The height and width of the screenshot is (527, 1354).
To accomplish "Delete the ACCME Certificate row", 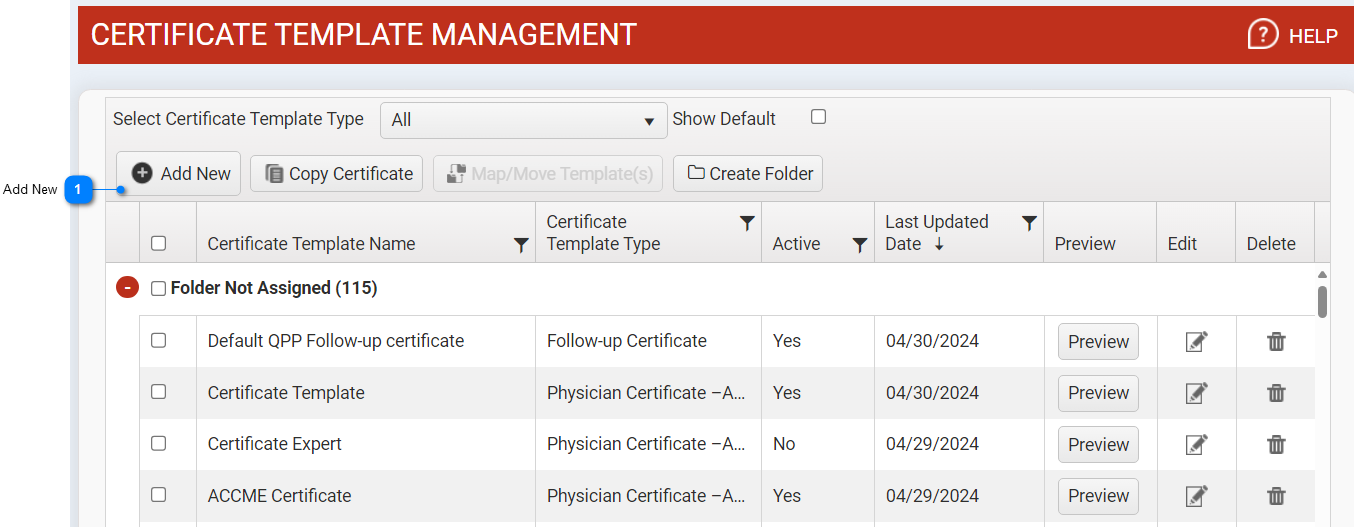I will (x=1276, y=496).
